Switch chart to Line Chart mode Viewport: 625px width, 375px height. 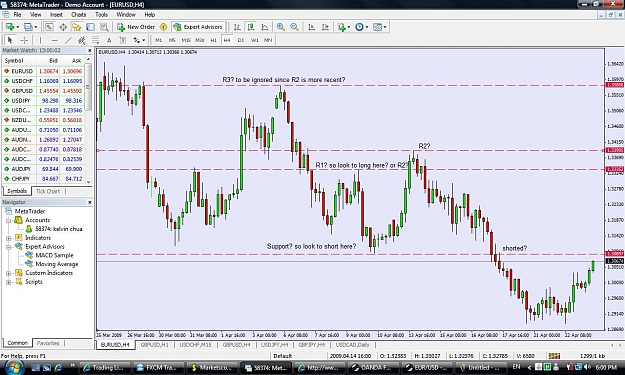coord(265,27)
